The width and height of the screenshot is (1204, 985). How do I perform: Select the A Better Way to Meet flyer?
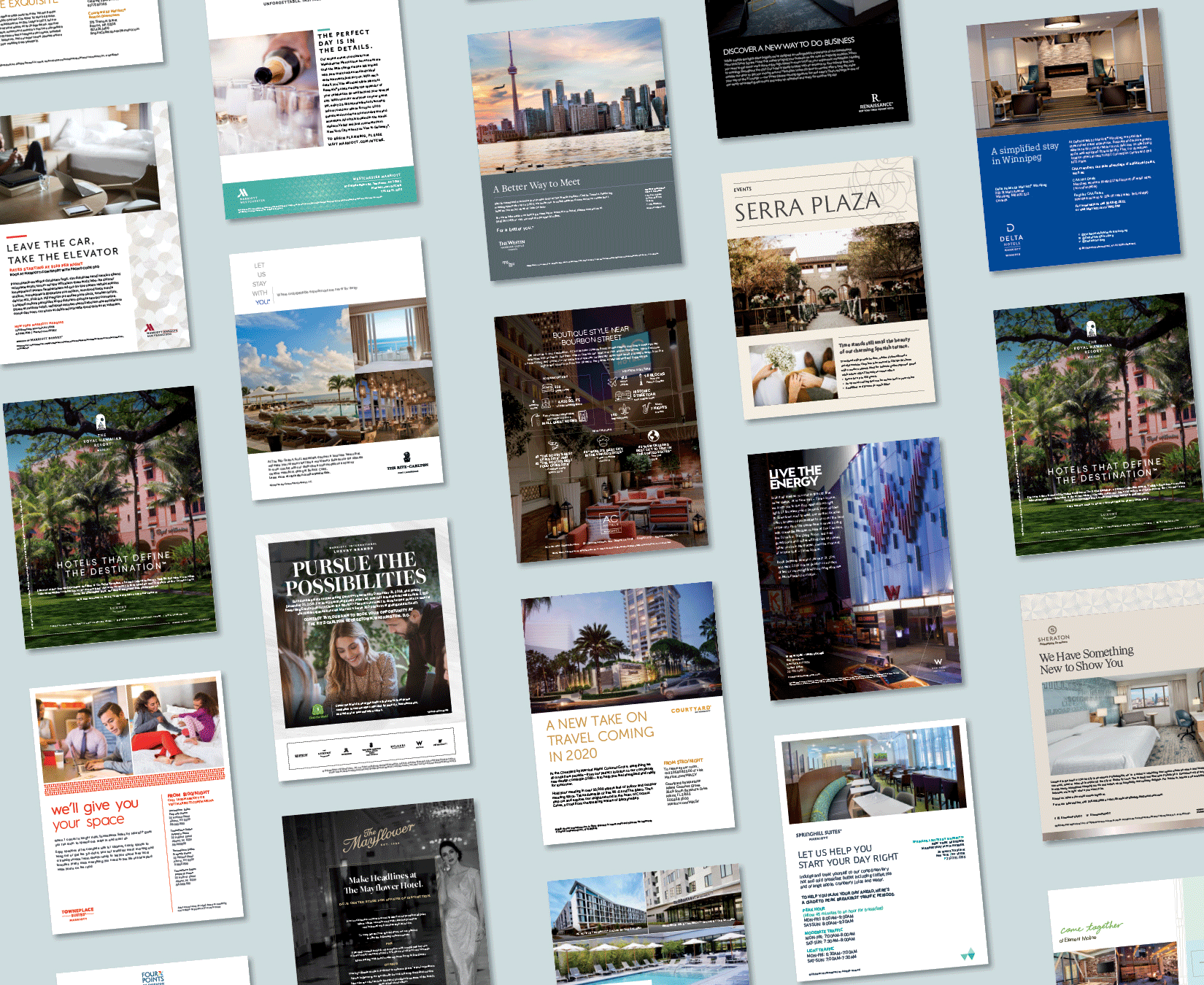click(x=575, y=150)
